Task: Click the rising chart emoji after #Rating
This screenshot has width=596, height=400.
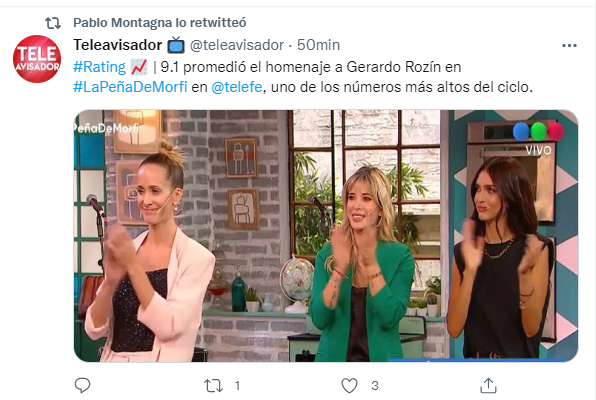Action: click(139, 67)
